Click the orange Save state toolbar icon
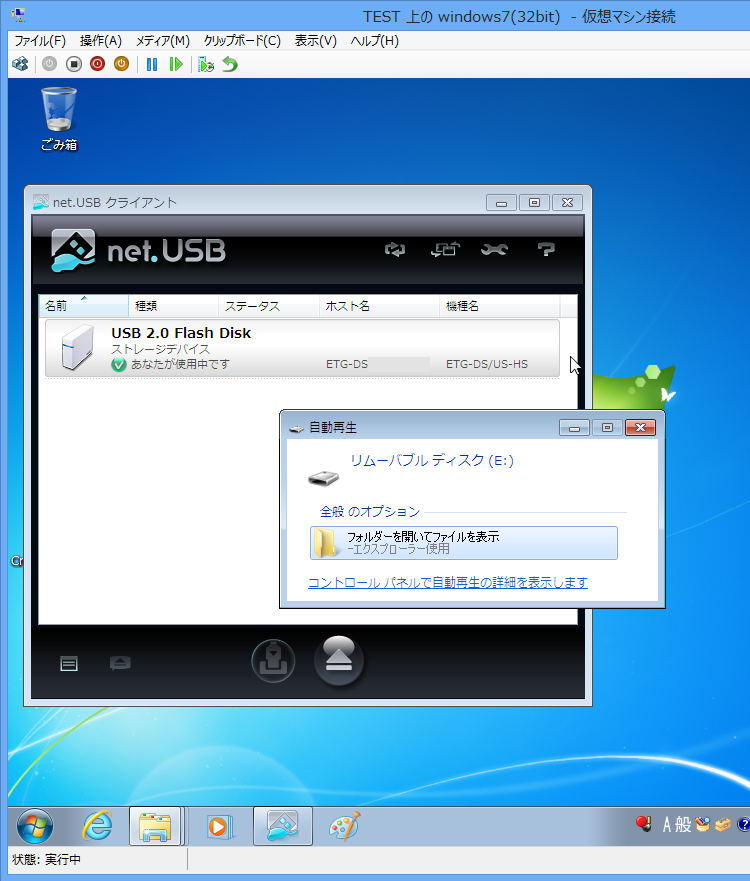Viewport: 750px width, 881px height. [121, 64]
